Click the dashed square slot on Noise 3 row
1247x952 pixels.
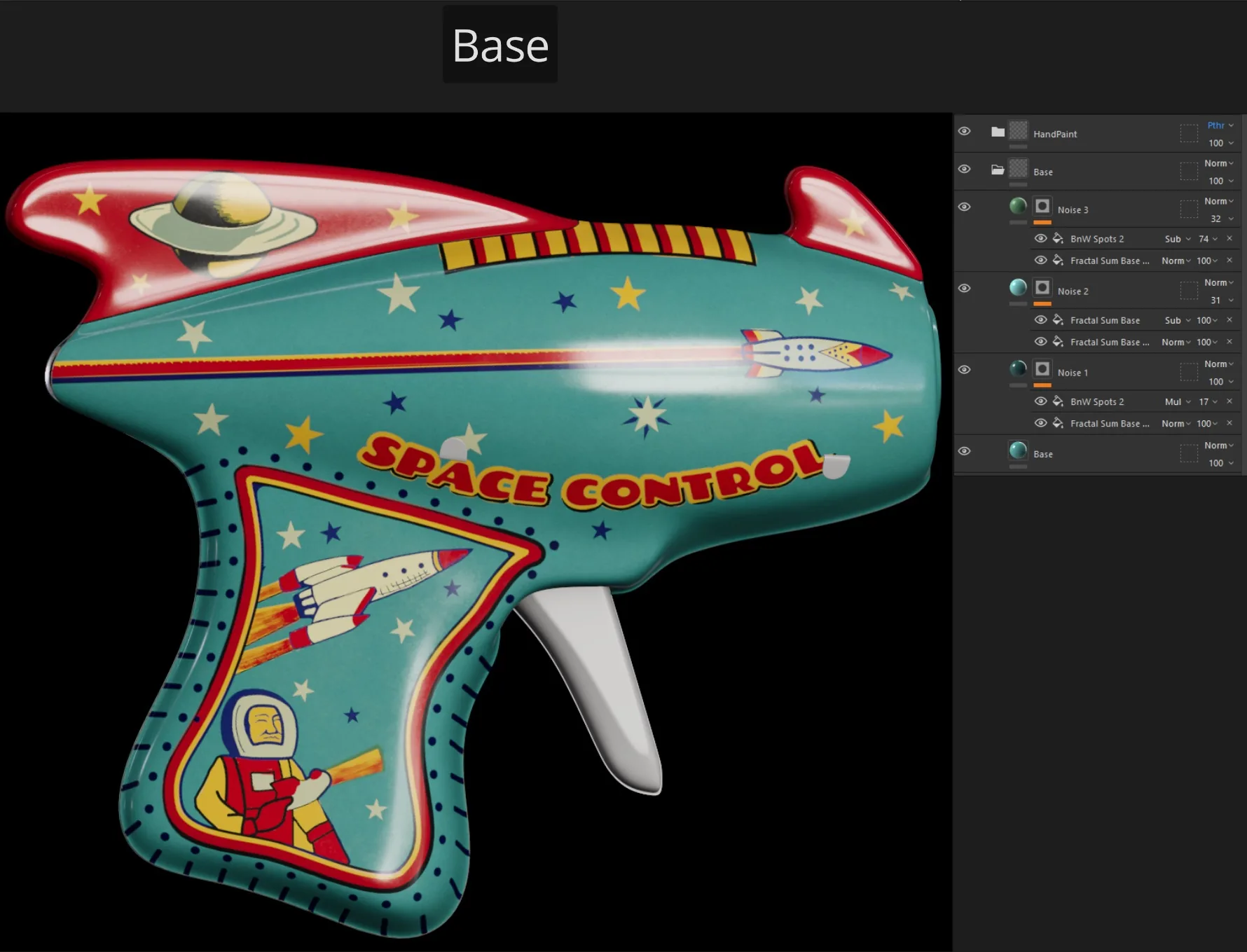coord(1189,209)
